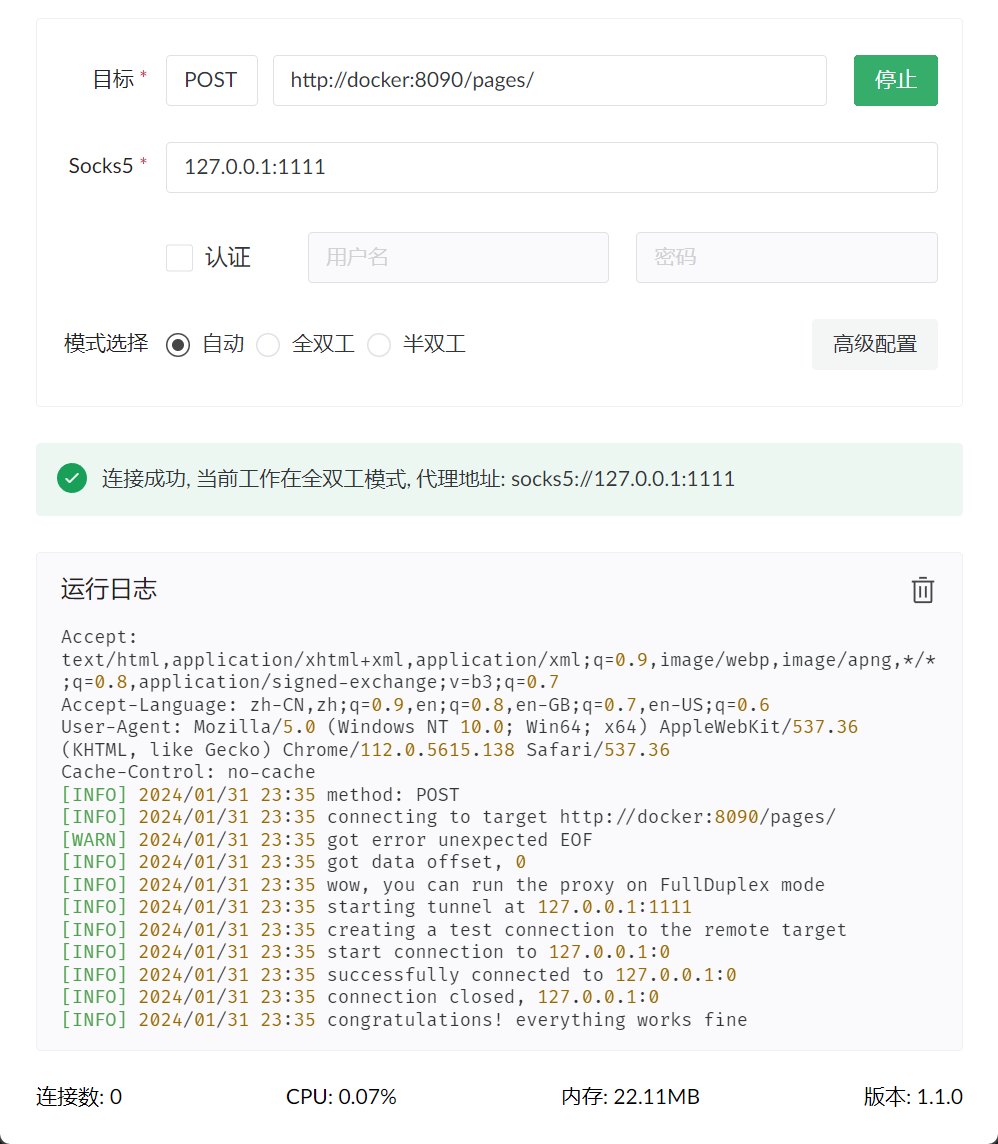Viewport: 998px width, 1144px height.
Task: Open the POST method selector
Action: point(212,80)
